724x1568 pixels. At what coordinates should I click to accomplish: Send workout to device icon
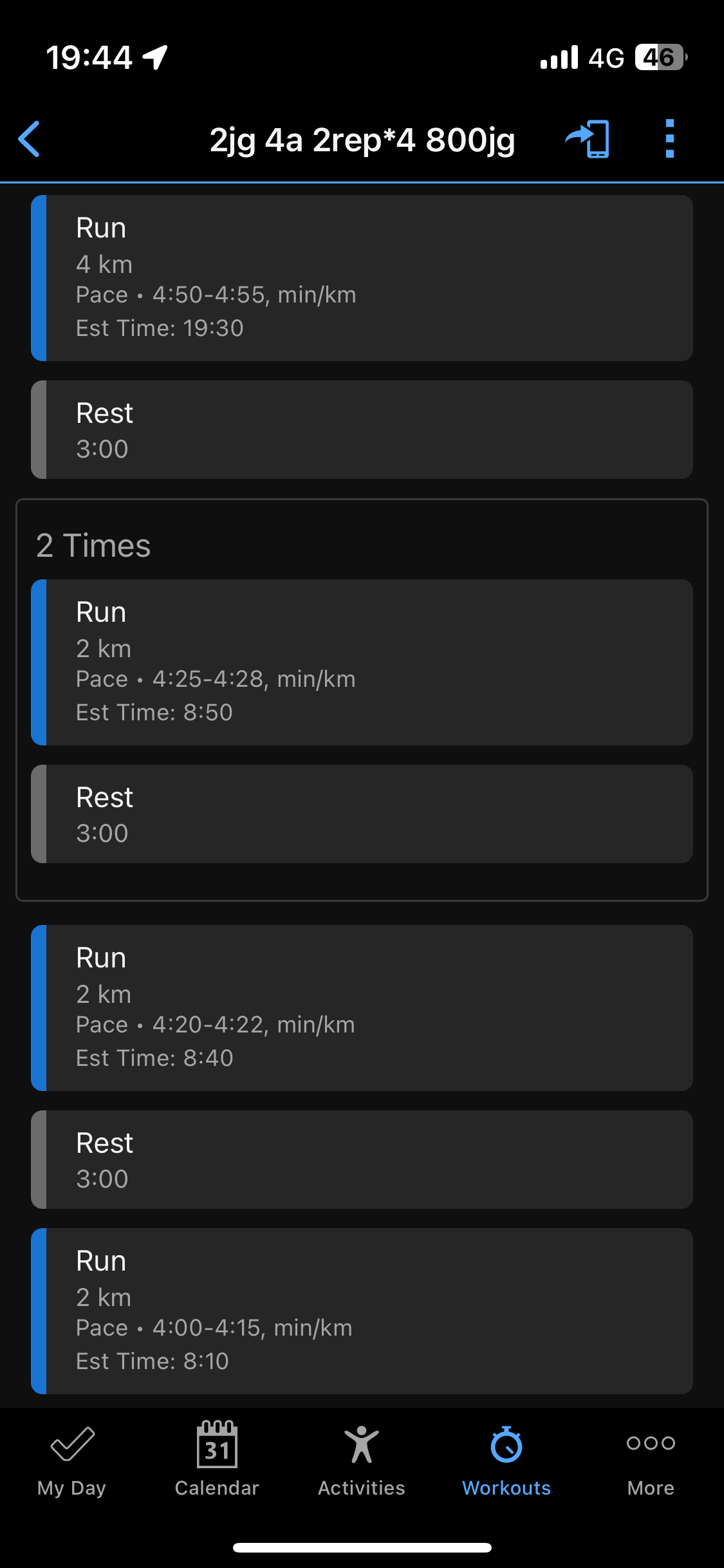click(x=588, y=139)
